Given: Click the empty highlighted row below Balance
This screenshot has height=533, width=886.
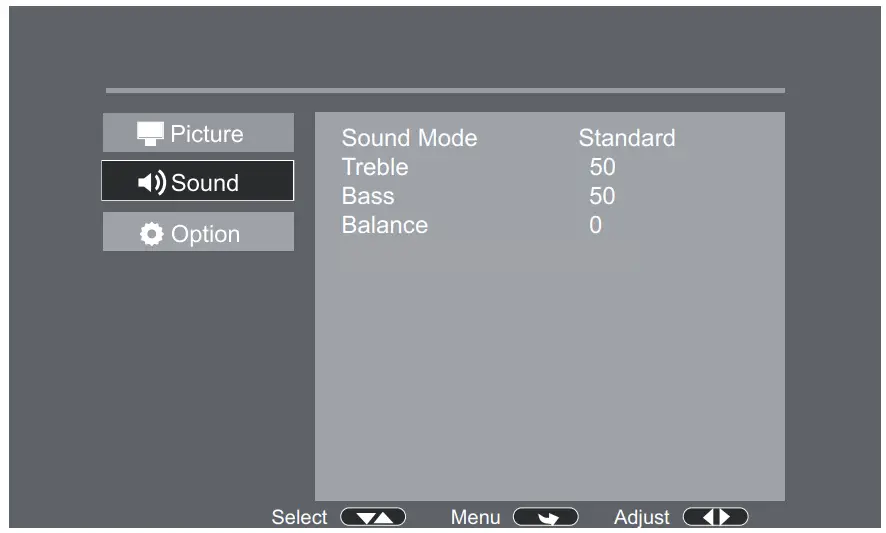Looking at the screenshot, I should point(488,255).
